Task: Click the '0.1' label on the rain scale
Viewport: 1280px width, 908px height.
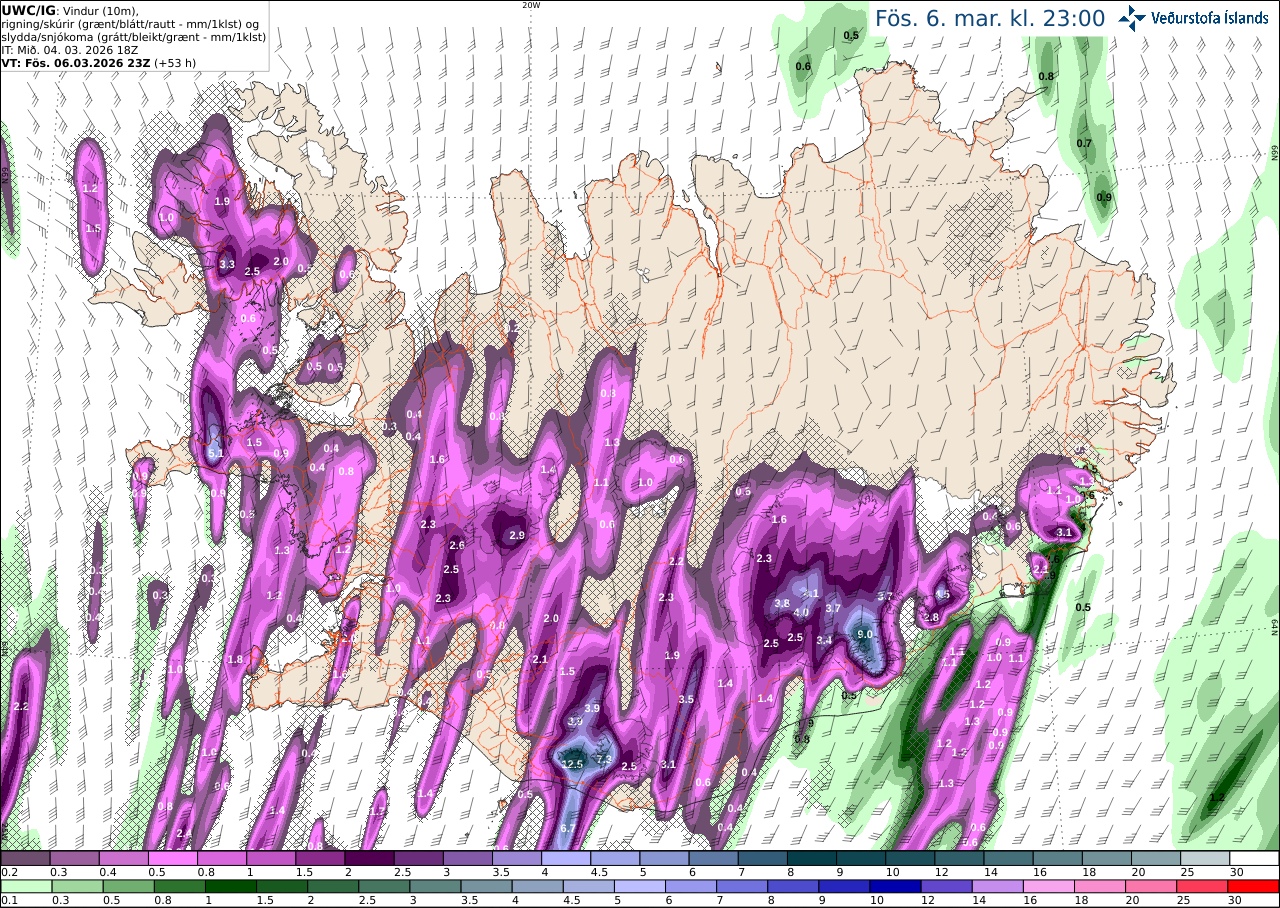Action: (9, 900)
